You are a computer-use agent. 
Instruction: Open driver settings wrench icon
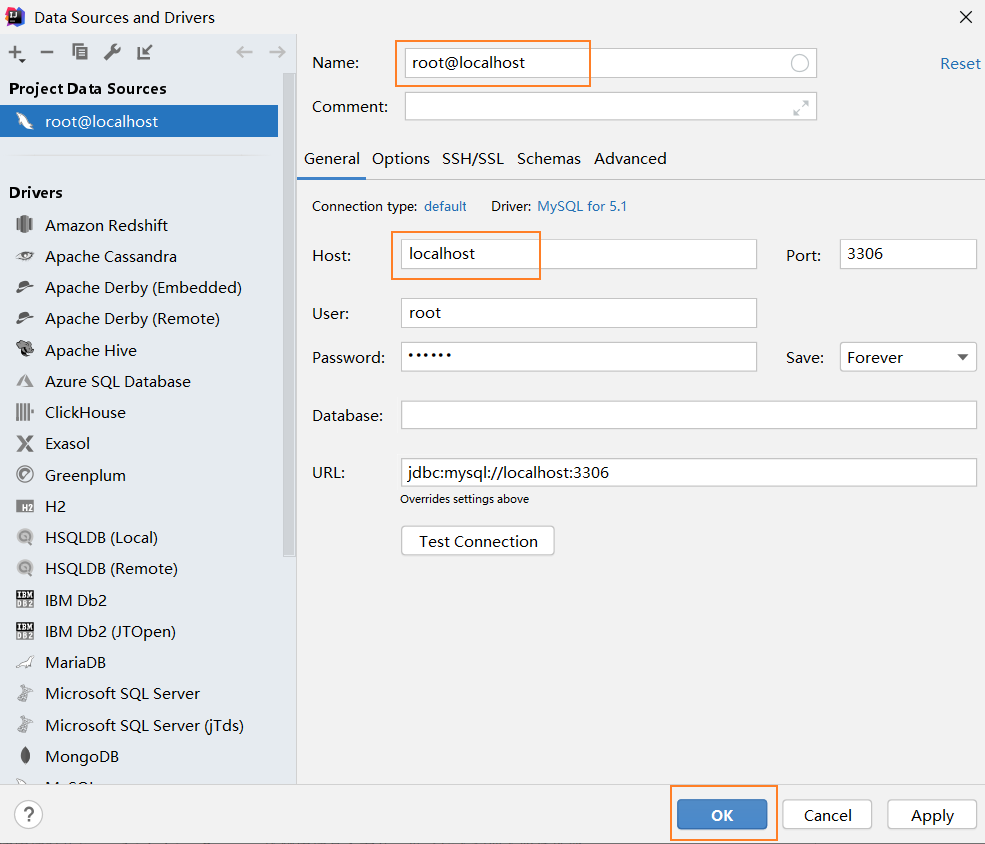112,52
